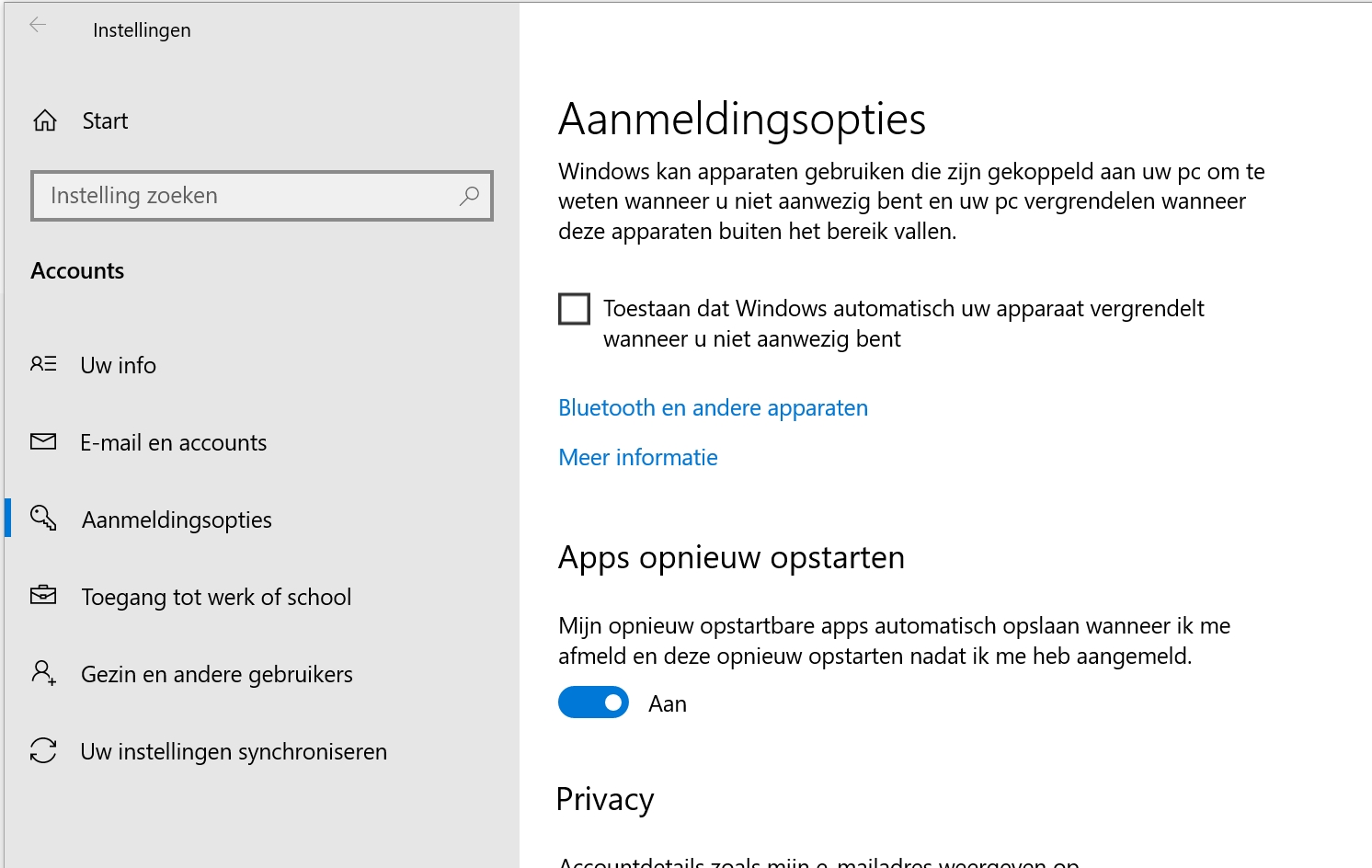Select Uw instellingen synchroniseren in sidebar
This screenshot has width=1372, height=868.
click(234, 751)
